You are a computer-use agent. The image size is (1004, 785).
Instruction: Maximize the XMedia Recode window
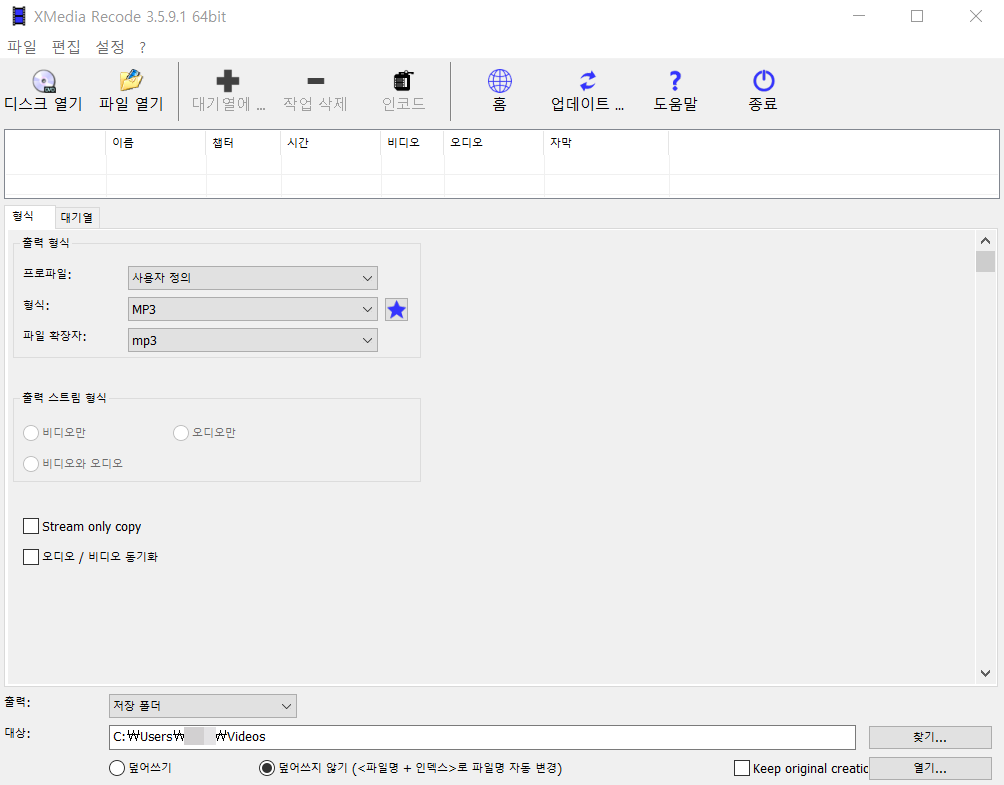(x=917, y=16)
